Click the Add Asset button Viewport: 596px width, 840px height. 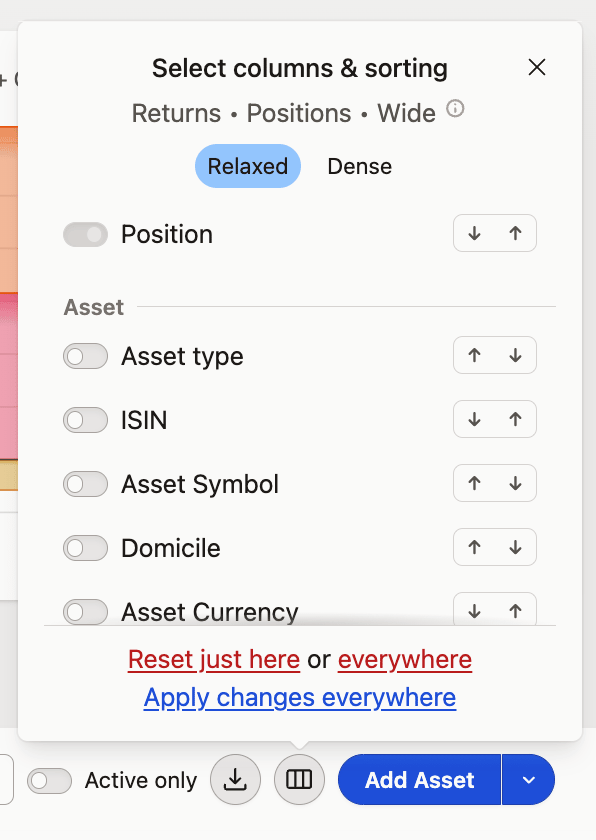(x=419, y=779)
